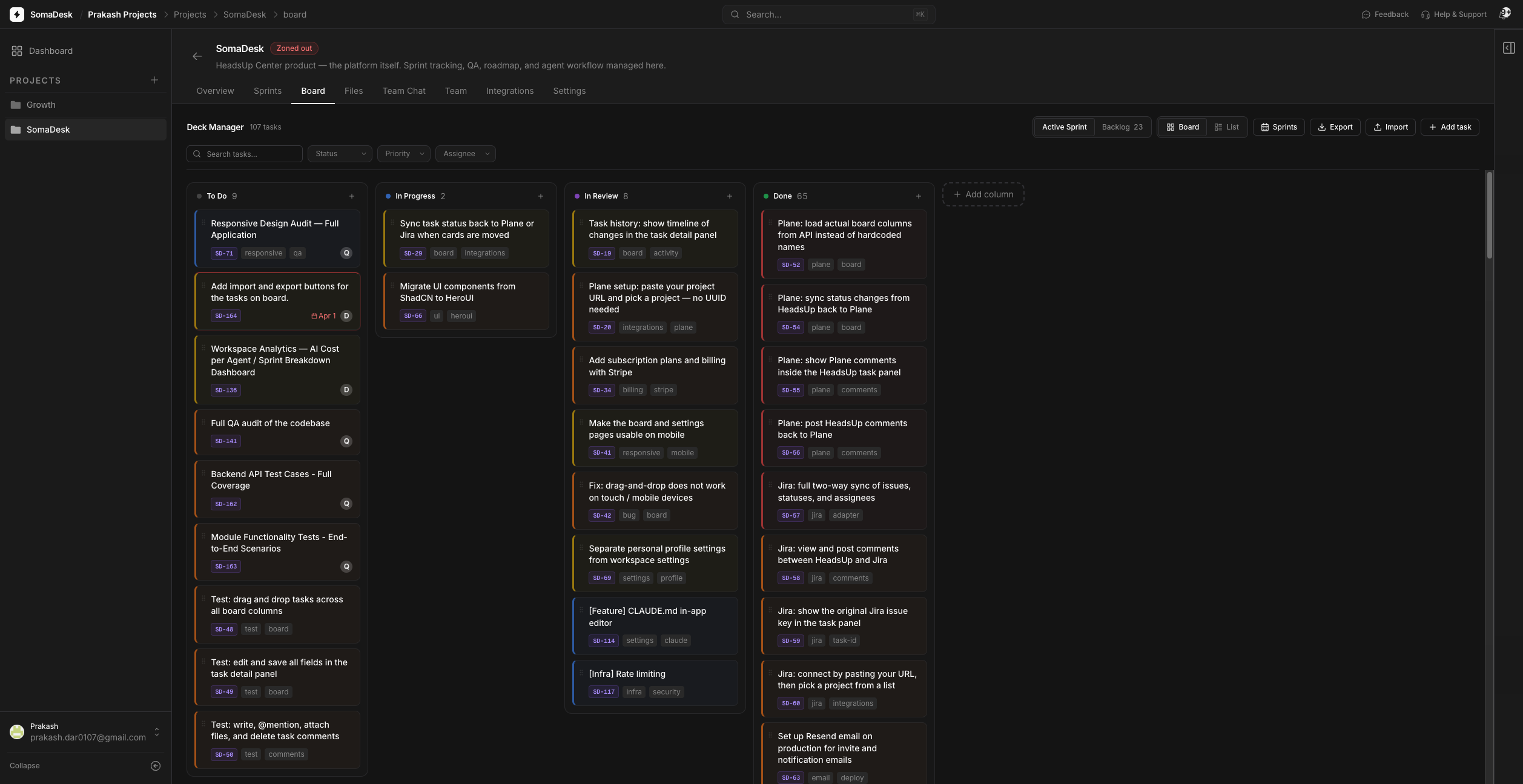This screenshot has width=1523, height=784.
Task: Click the back arrow beside SomaDesk title
Action: [197, 56]
